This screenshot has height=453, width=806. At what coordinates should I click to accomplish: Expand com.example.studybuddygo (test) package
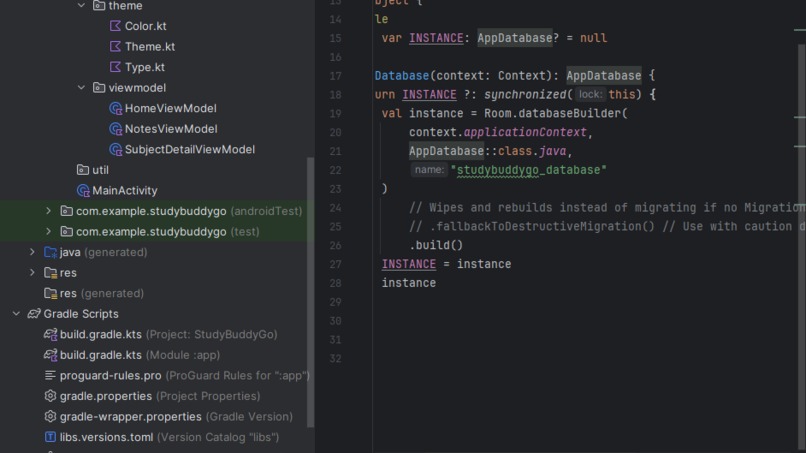[x=48, y=231]
